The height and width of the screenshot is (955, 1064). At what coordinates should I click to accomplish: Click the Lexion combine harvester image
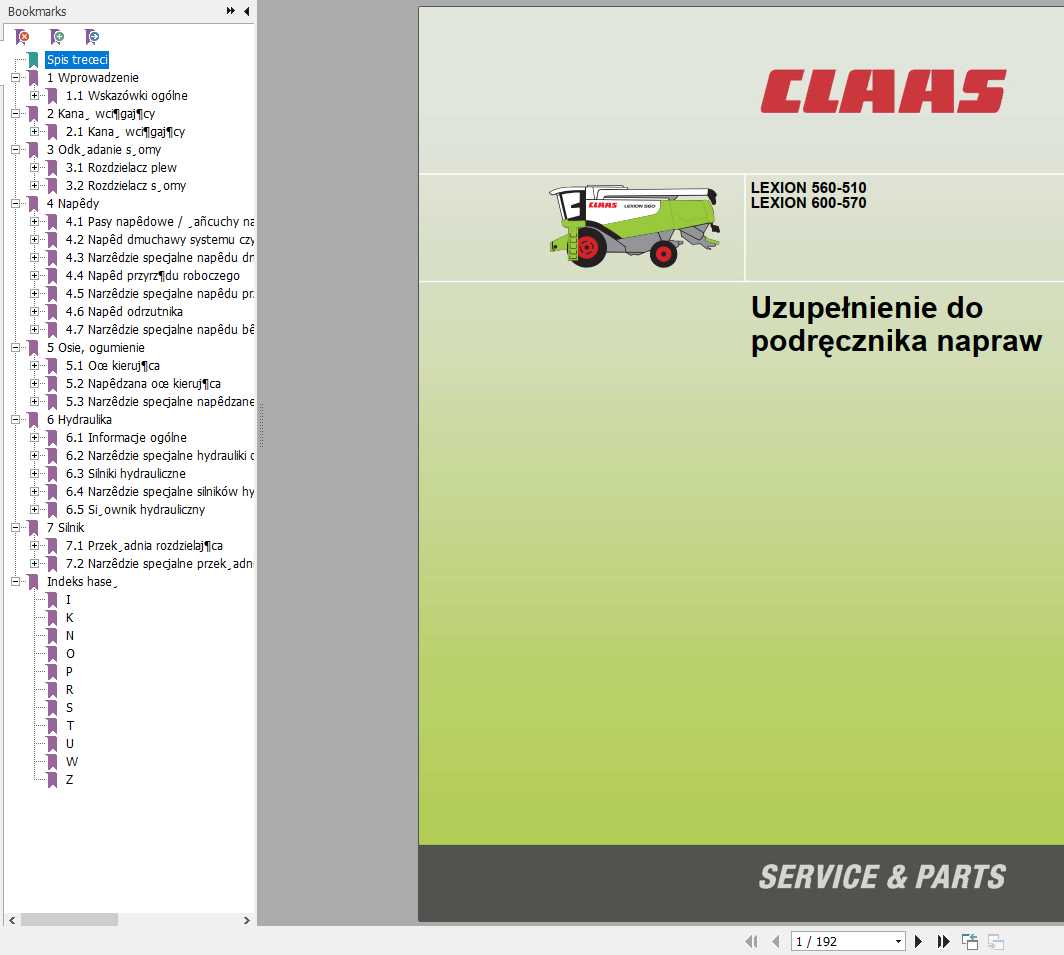(x=634, y=225)
